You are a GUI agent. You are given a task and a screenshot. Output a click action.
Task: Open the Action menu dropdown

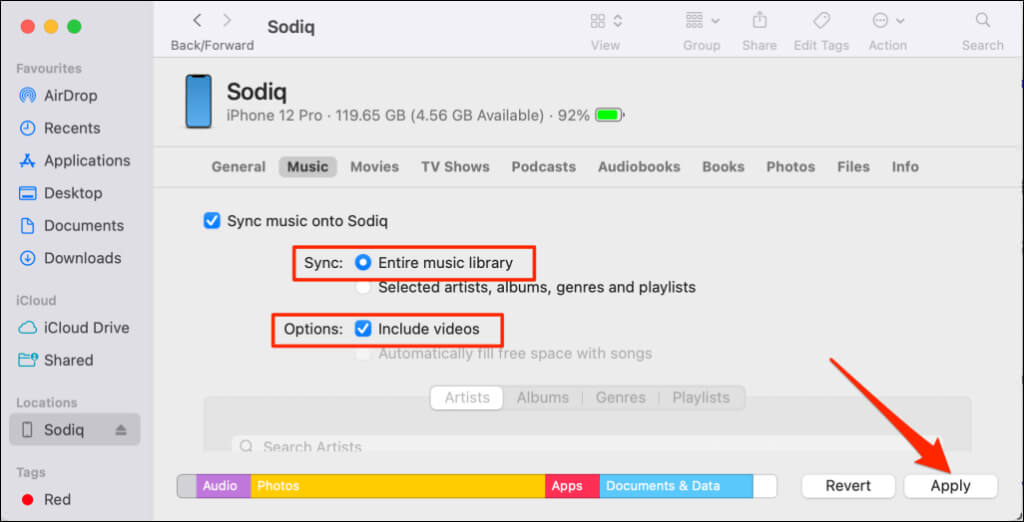[x=888, y=21]
